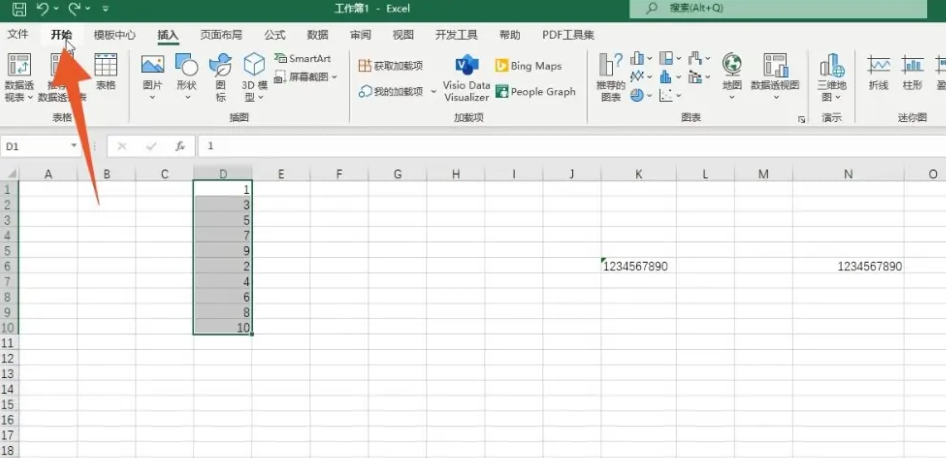
Task: Switch to the 开始 Home tab
Action: 62,35
